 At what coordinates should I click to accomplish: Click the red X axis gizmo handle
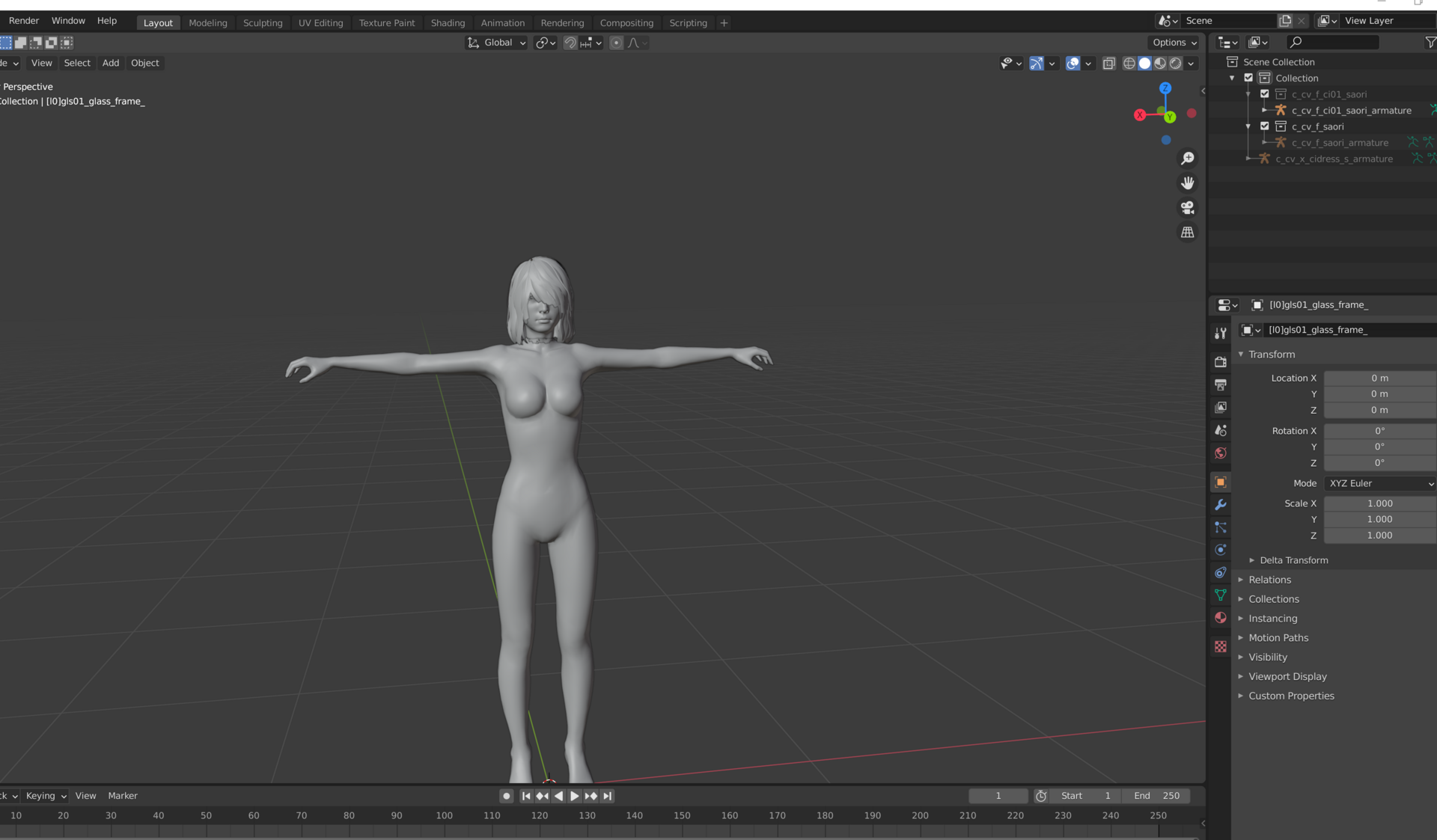pos(1140,115)
